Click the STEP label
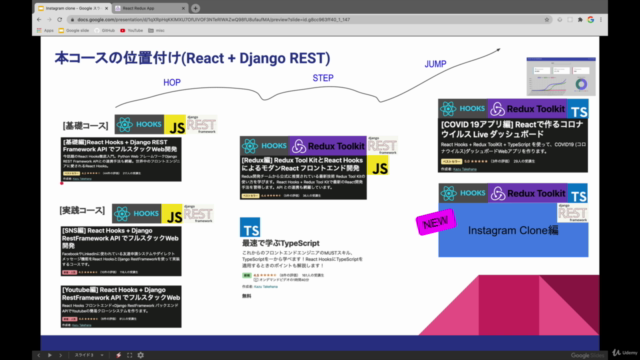Screen dimensions: 640x360 coord(323,78)
